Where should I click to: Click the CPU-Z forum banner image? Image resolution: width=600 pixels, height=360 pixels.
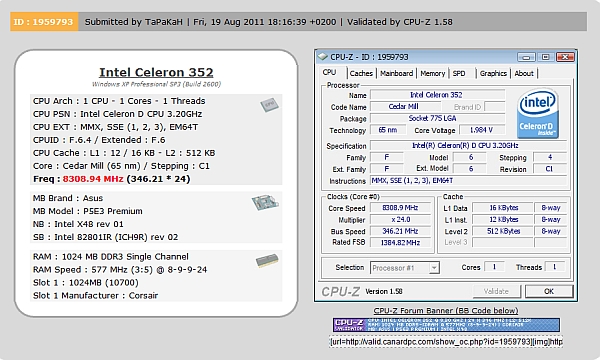coord(446,325)
